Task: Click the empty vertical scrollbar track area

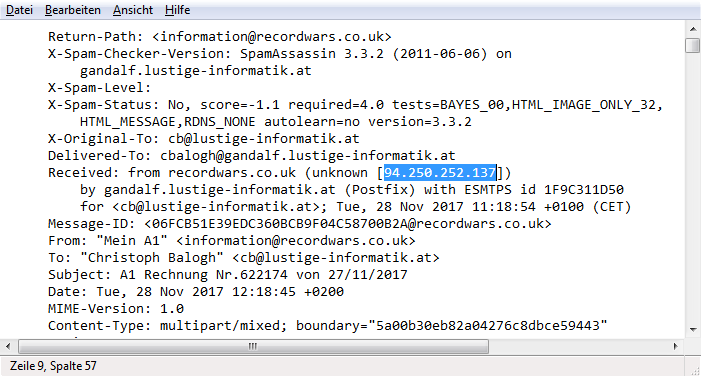Action: click(693, 188)
